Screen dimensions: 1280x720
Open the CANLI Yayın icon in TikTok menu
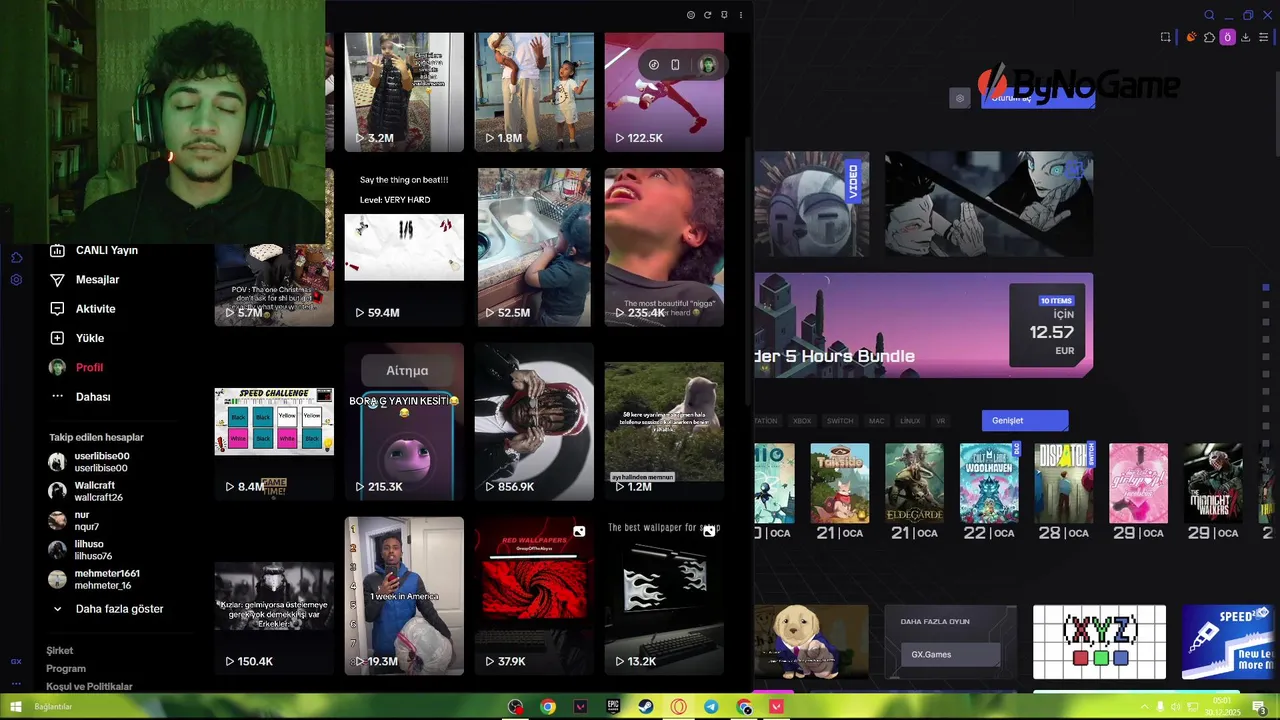point(57,250)
